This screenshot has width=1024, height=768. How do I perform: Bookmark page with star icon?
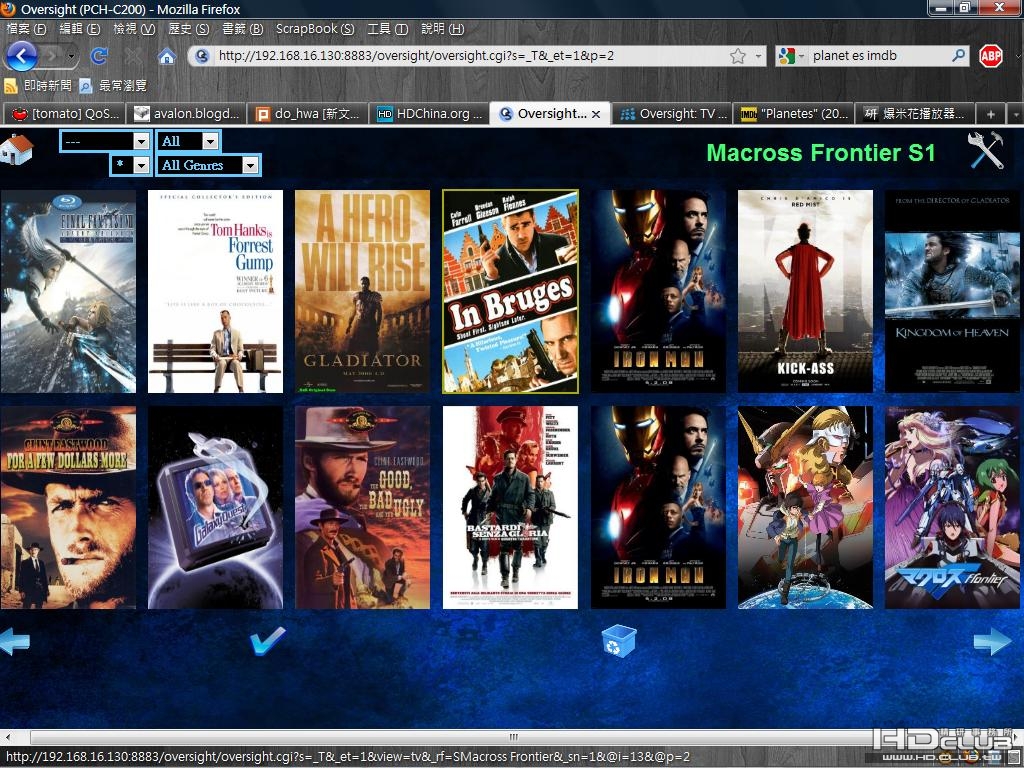pyautogui.click(x=738, y=56)
